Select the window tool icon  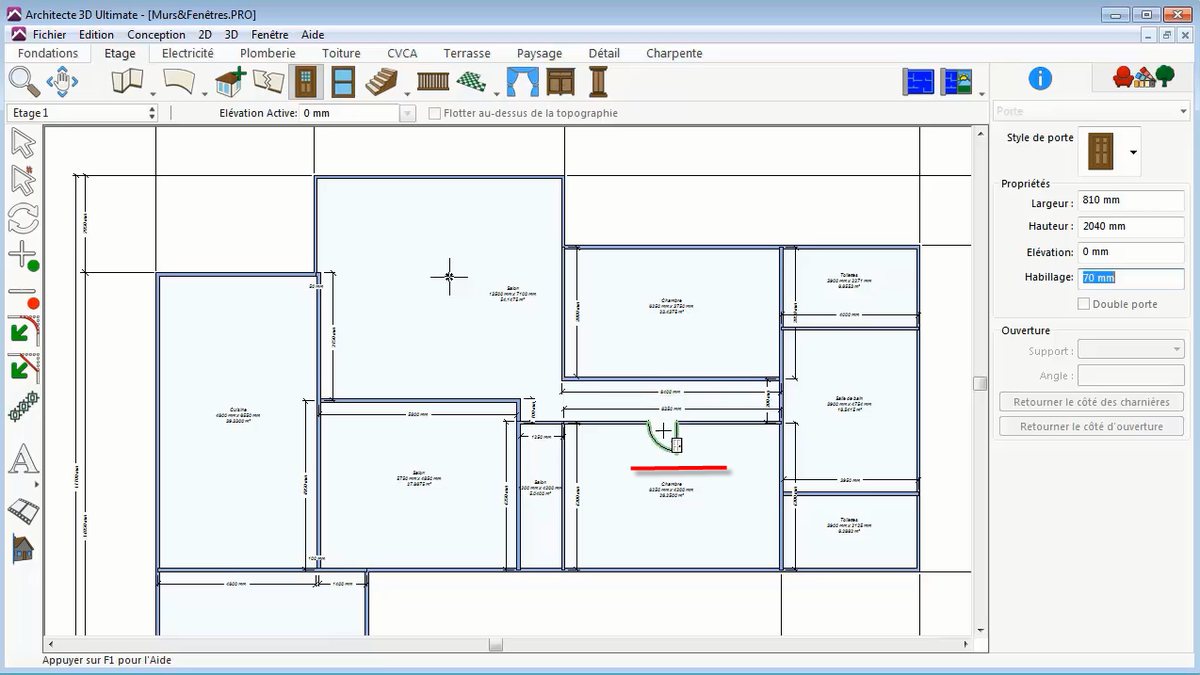(x=343, y=81)
